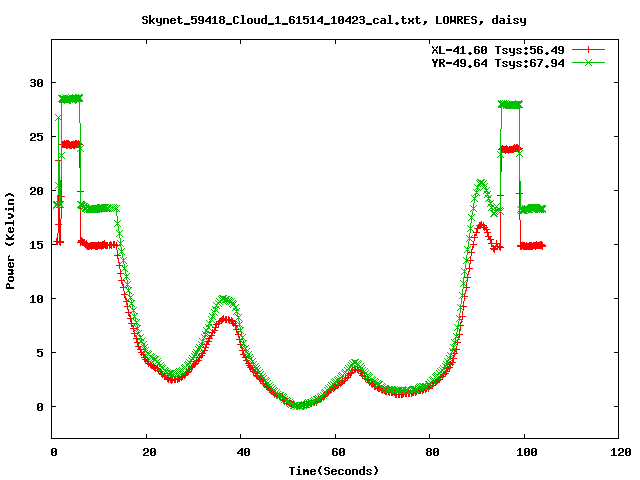The width and height of the screenshot is (640, 480).
Task: Click y-axis tick label 15
Action: click(36, 245)
